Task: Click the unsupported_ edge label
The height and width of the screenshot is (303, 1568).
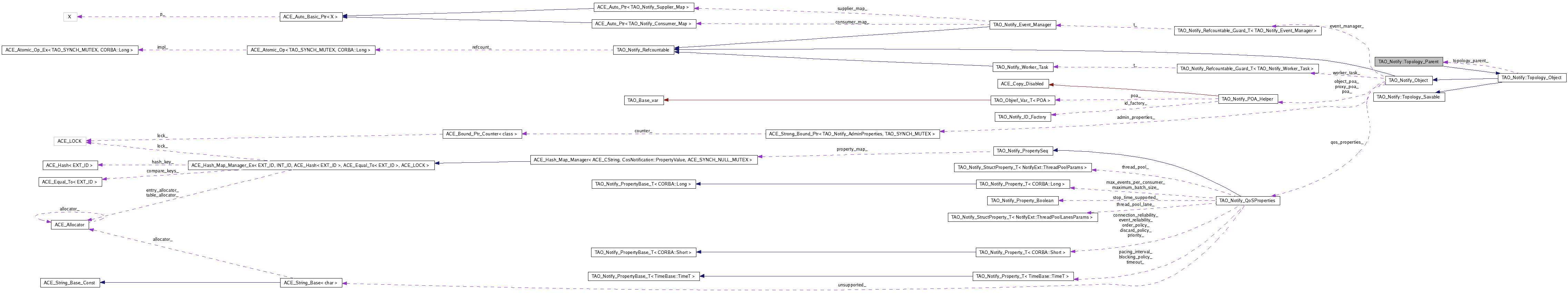Action: 852,285
